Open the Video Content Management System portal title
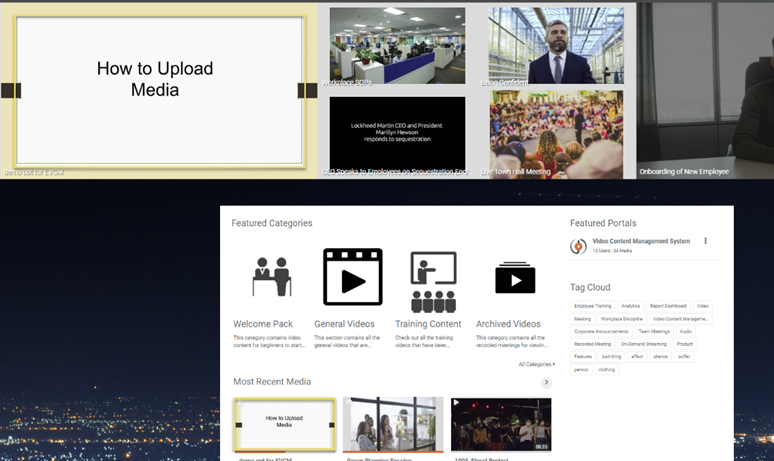The image size is (774, 461). (x=641, y=241)
